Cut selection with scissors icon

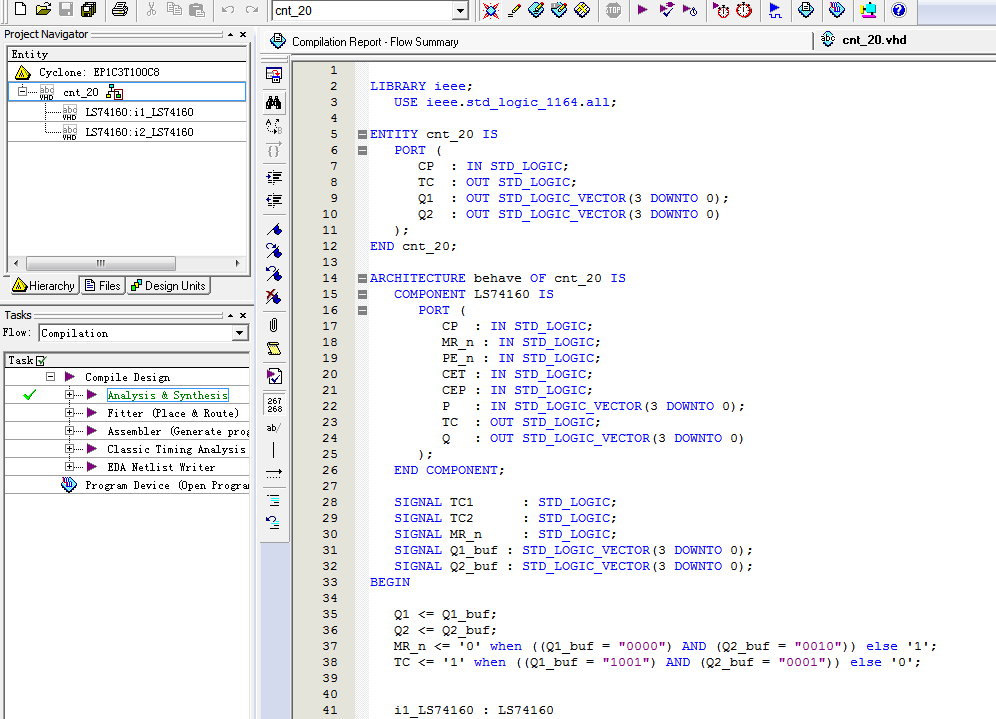(x=151, y=9)
